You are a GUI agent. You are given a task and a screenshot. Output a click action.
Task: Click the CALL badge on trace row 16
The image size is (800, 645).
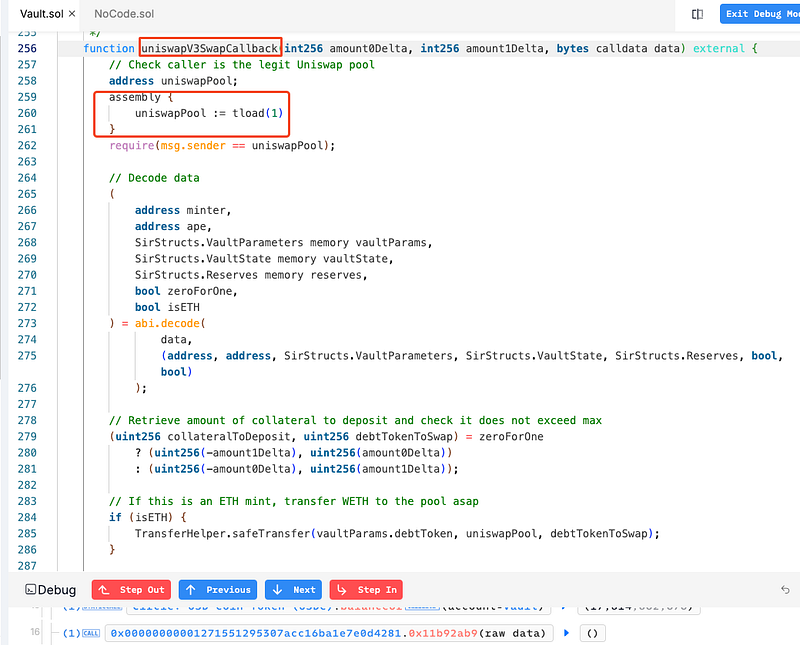[89, 633]
